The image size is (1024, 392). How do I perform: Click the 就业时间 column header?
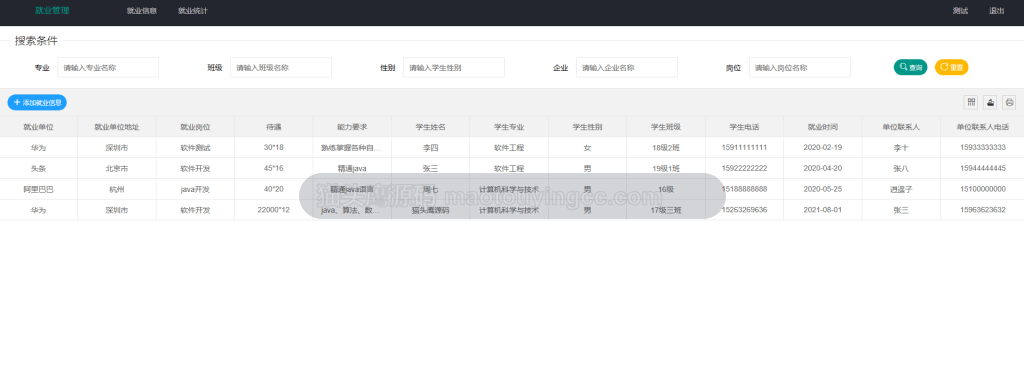click(823, 127)
